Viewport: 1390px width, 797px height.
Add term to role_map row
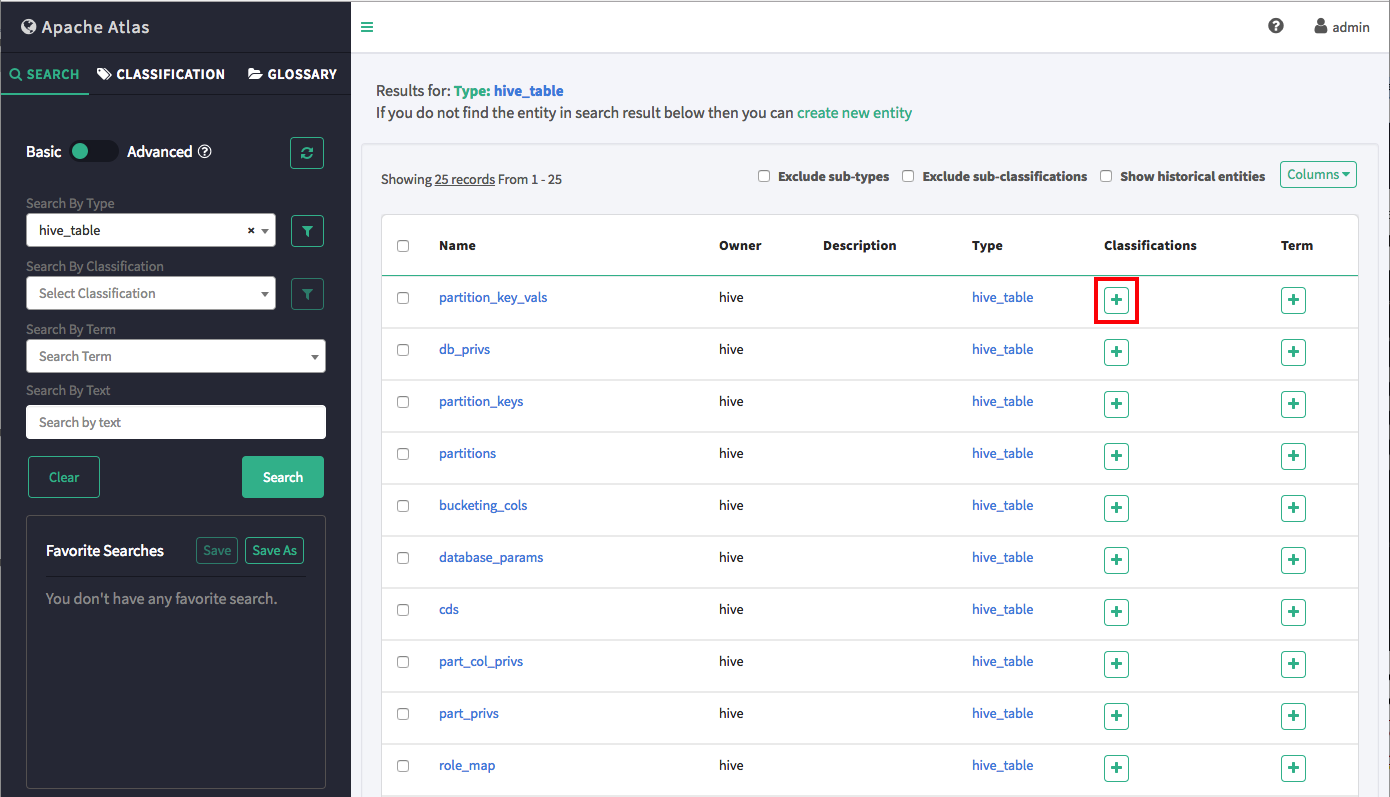click(1293, 768)
